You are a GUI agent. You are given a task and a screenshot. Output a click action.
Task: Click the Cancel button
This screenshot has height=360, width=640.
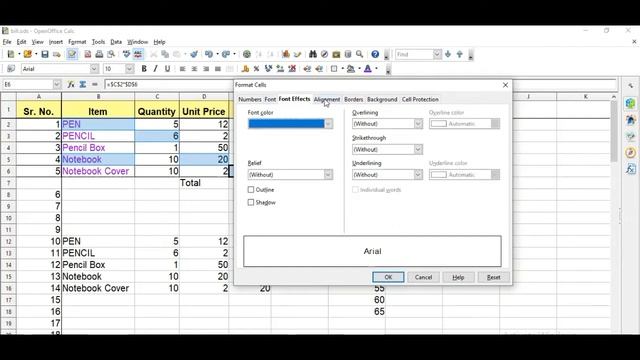pos(423,277)
